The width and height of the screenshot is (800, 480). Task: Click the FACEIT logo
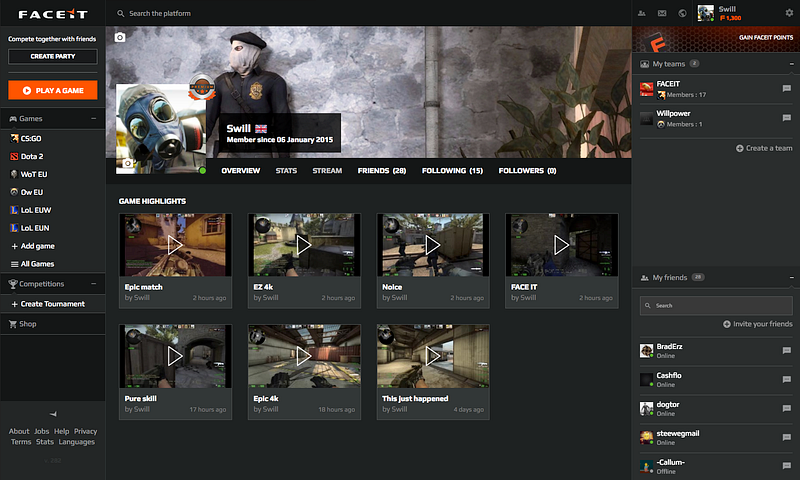click(53, 14)
